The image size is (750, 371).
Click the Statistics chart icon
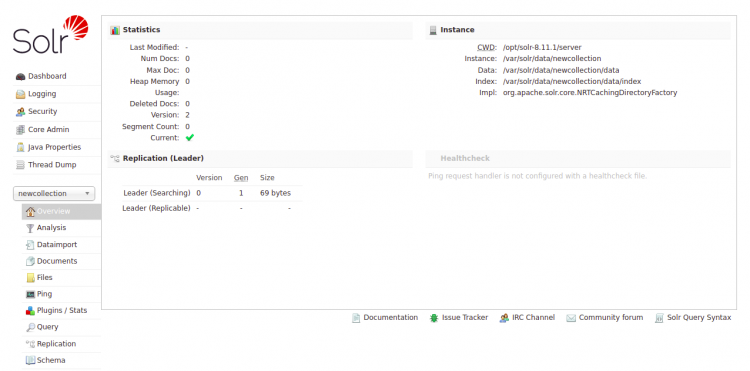coord(115,30)
